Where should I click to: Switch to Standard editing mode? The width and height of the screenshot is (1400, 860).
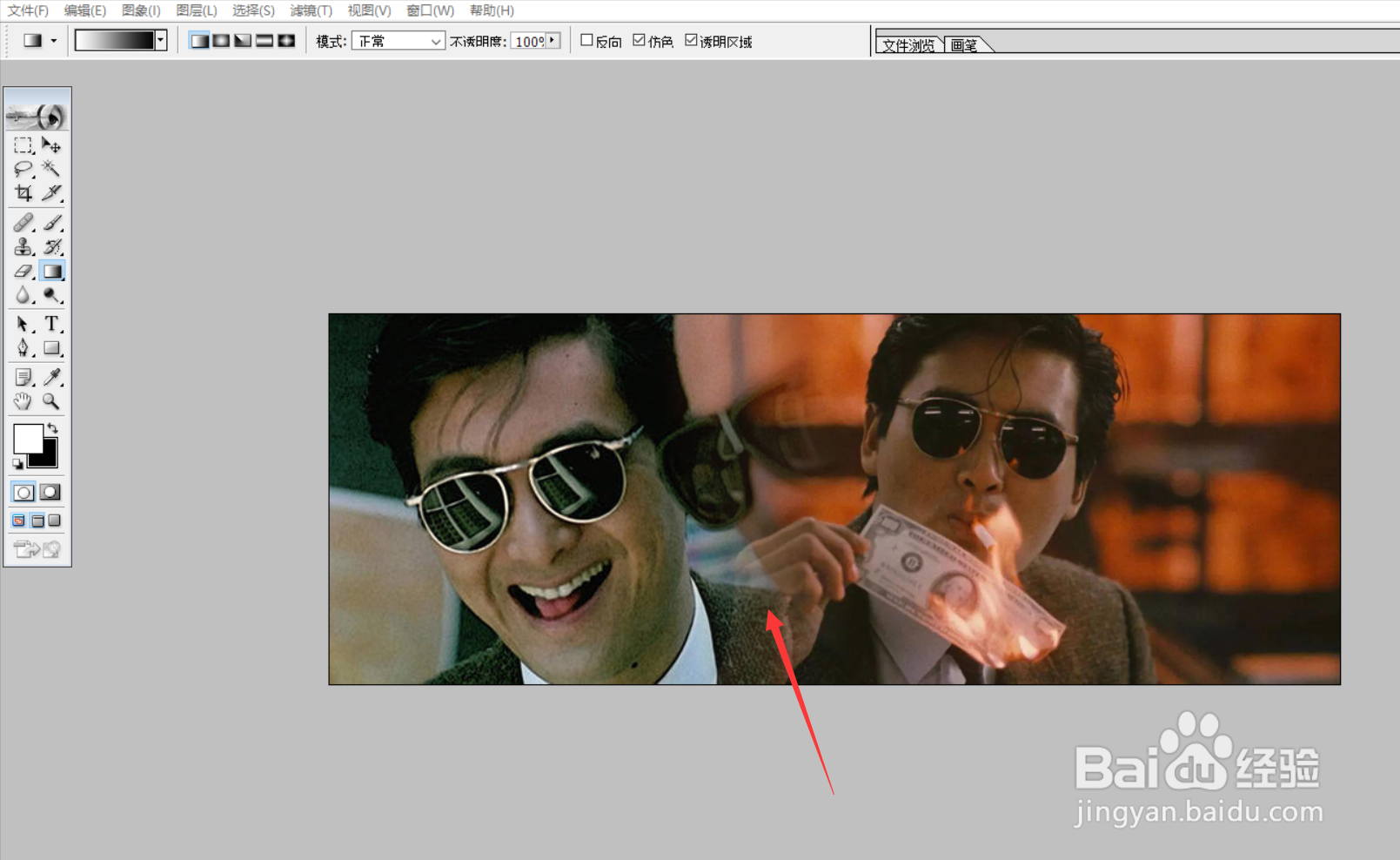pos(23,493)
